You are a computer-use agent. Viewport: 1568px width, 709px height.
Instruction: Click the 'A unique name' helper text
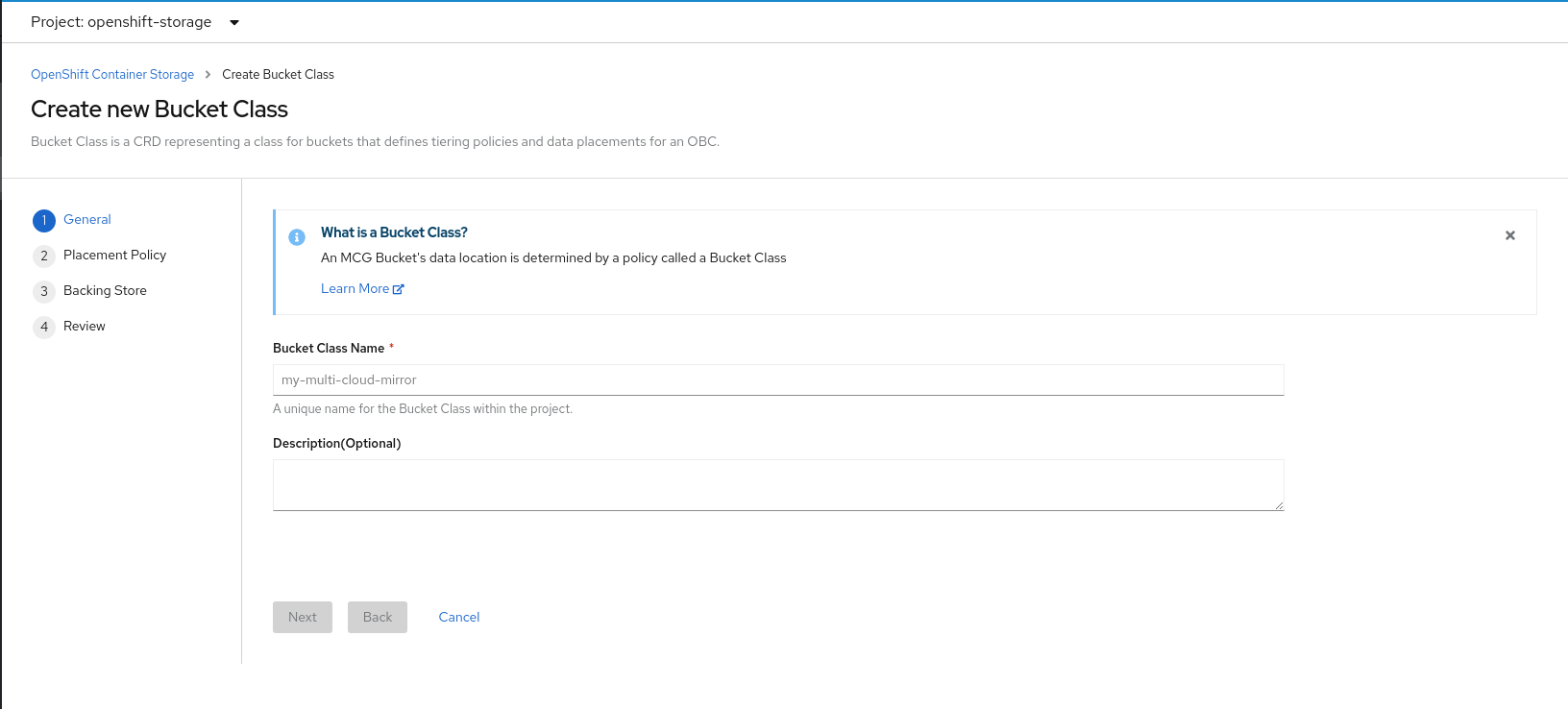[x=423, y=408]
